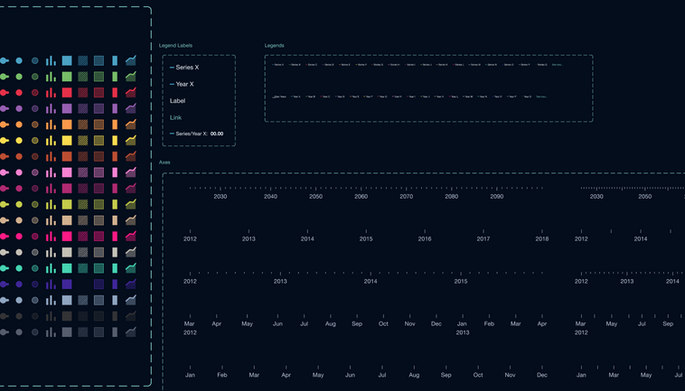Click the 'Link' legend label
The width and height of the screenshot is (685, 391).
176,118
